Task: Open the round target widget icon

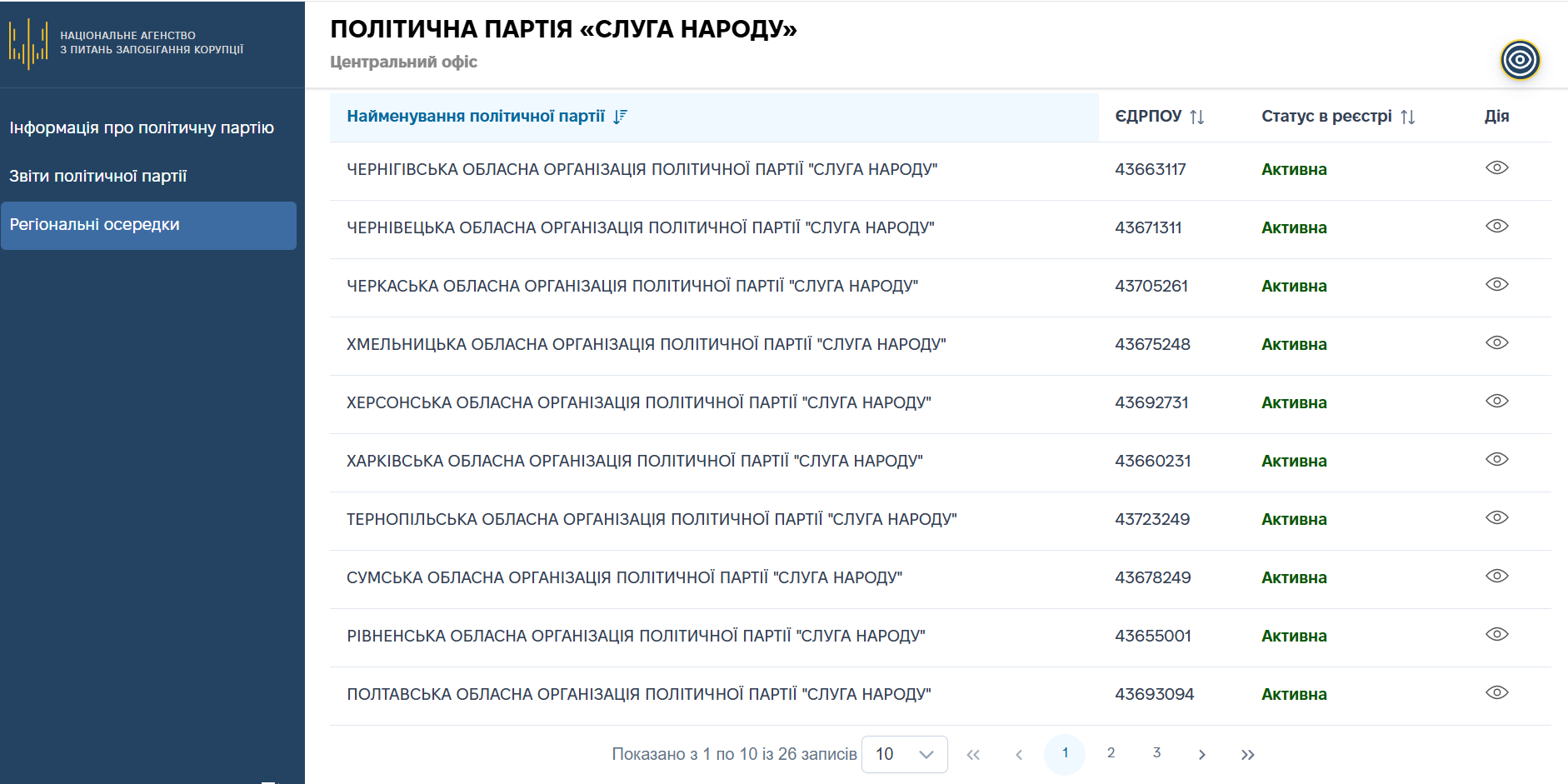Action: 1521,60
